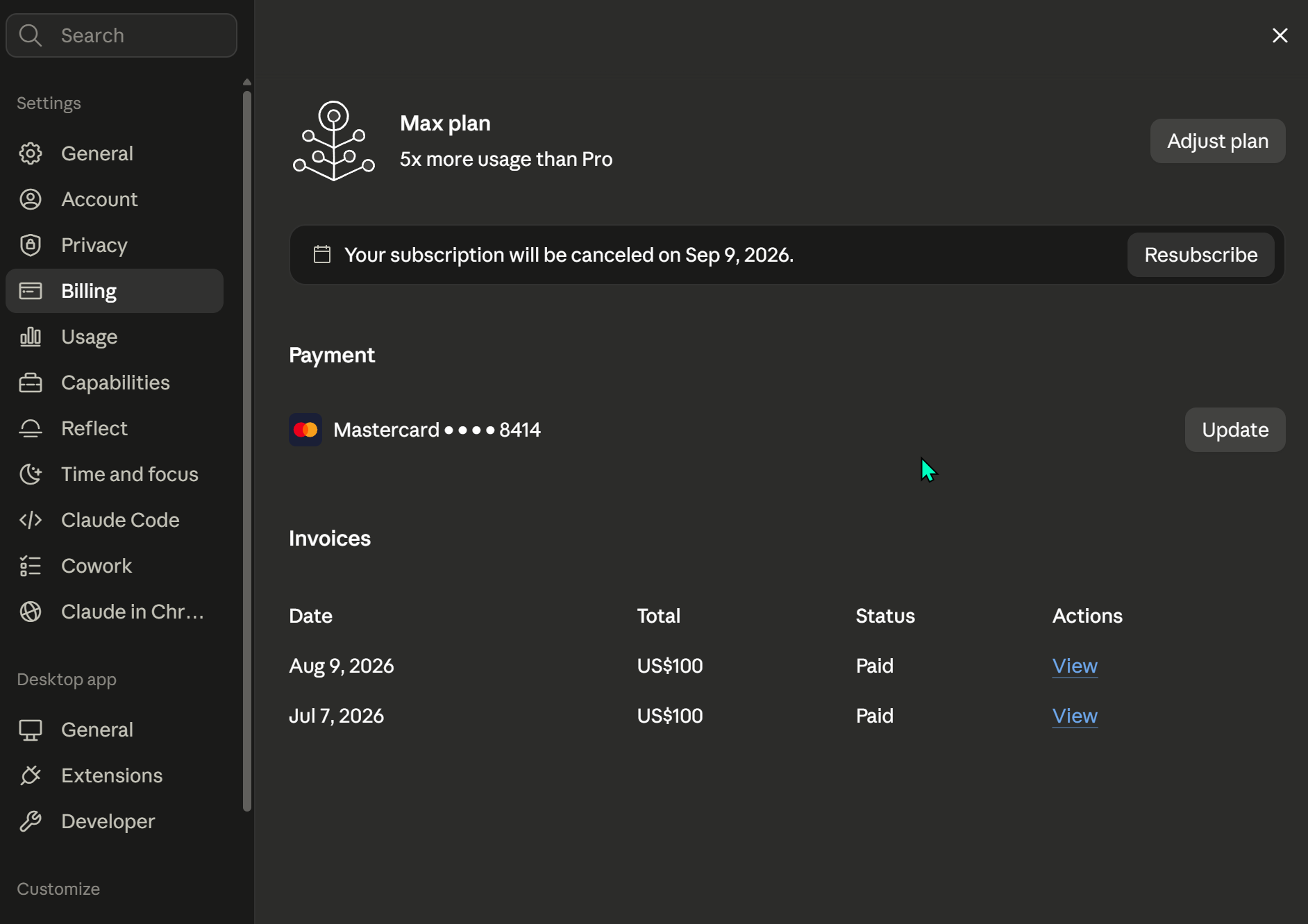Click the Max plan logo icon
Viewport: 1308px width, 924px height.
pyautogui.click(x=334, y=141)
